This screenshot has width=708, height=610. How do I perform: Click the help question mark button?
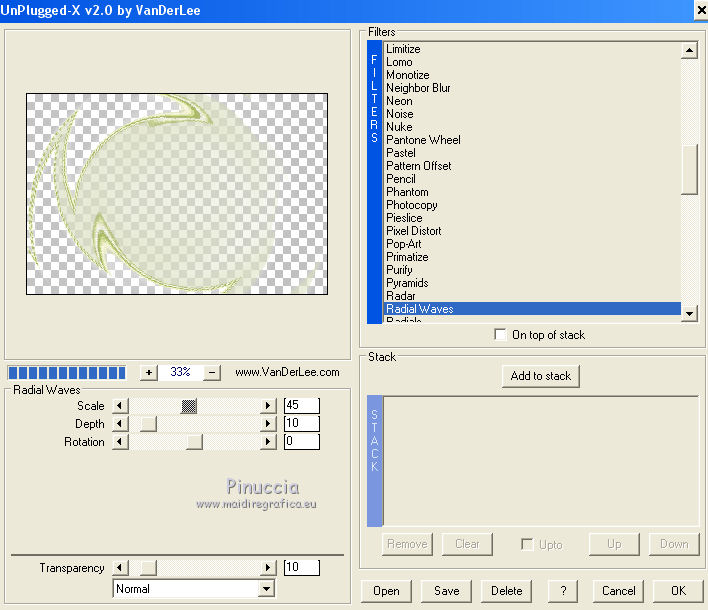563,591
